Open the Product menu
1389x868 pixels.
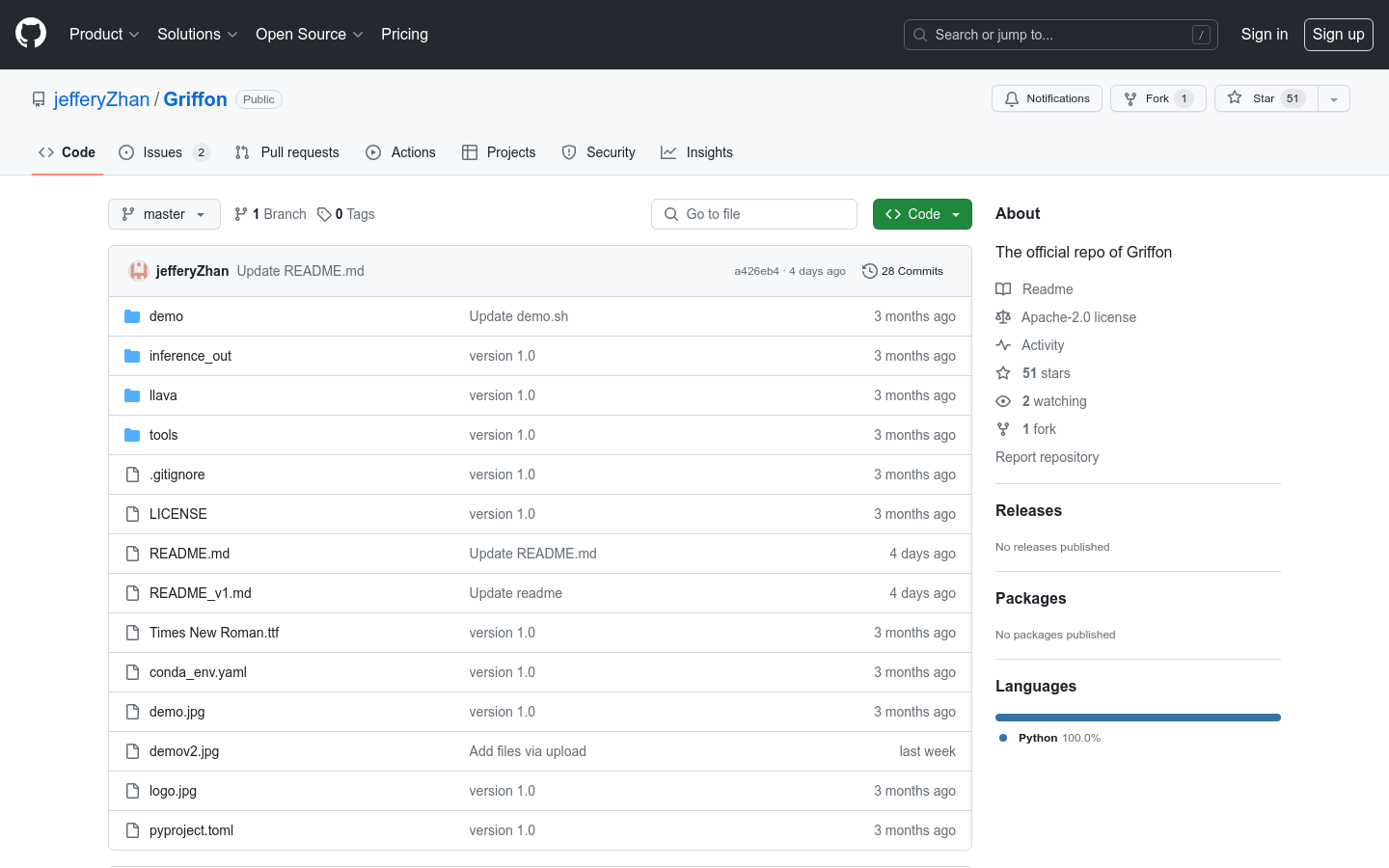click(104, 34)
